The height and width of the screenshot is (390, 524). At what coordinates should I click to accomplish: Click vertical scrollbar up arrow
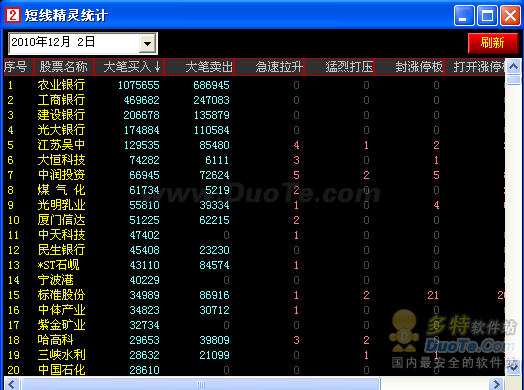click(x=513, y=67)
